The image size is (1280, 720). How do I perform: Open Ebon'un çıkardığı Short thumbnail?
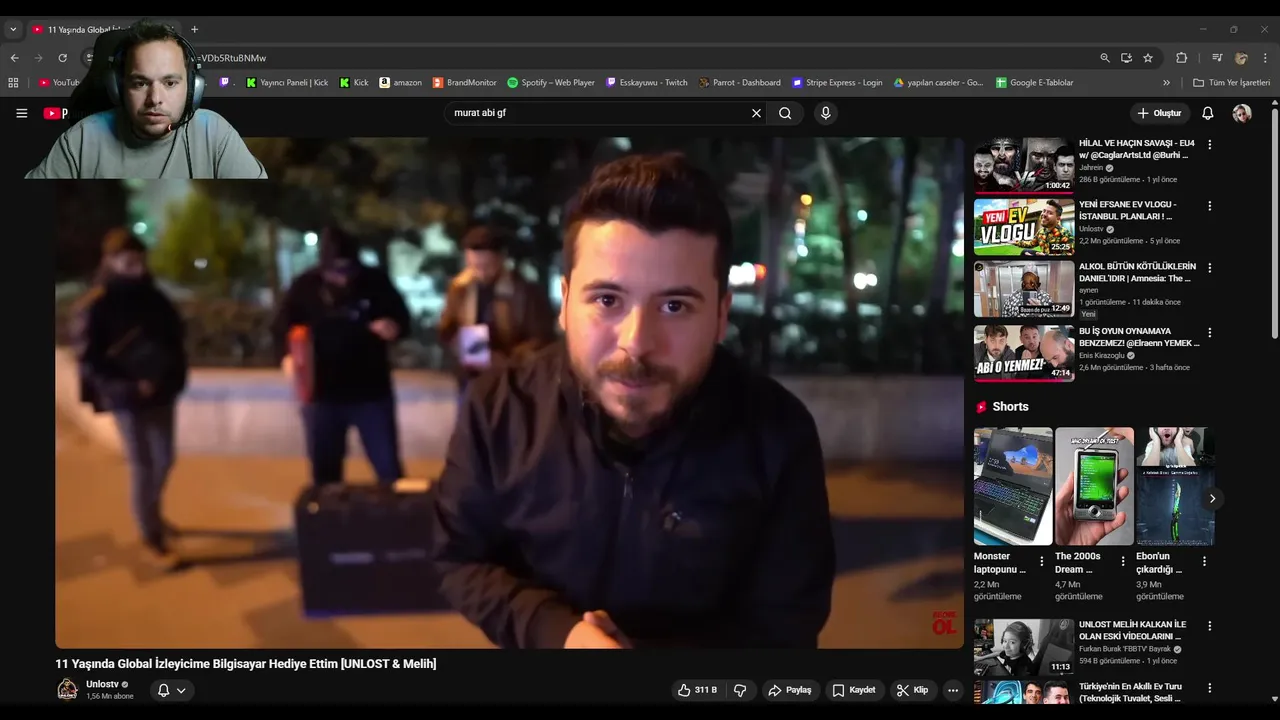[x=1175, y=486]
